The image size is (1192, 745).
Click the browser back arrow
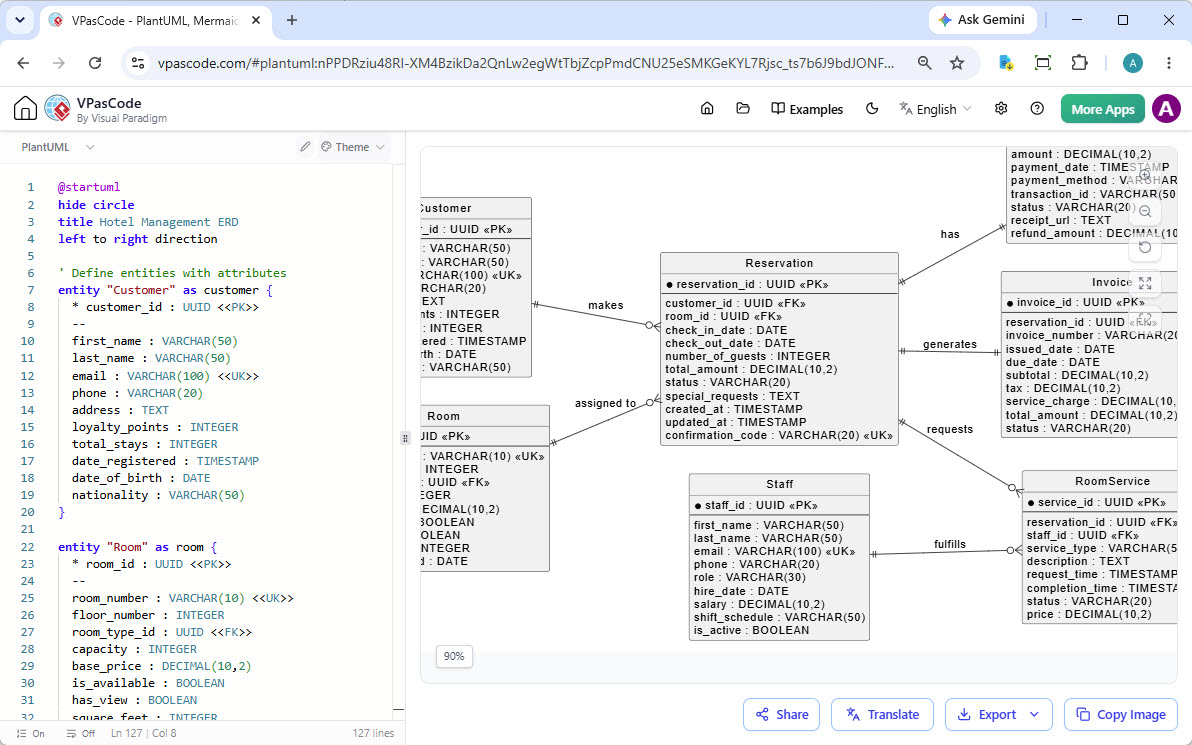click(x=24, y=63)
